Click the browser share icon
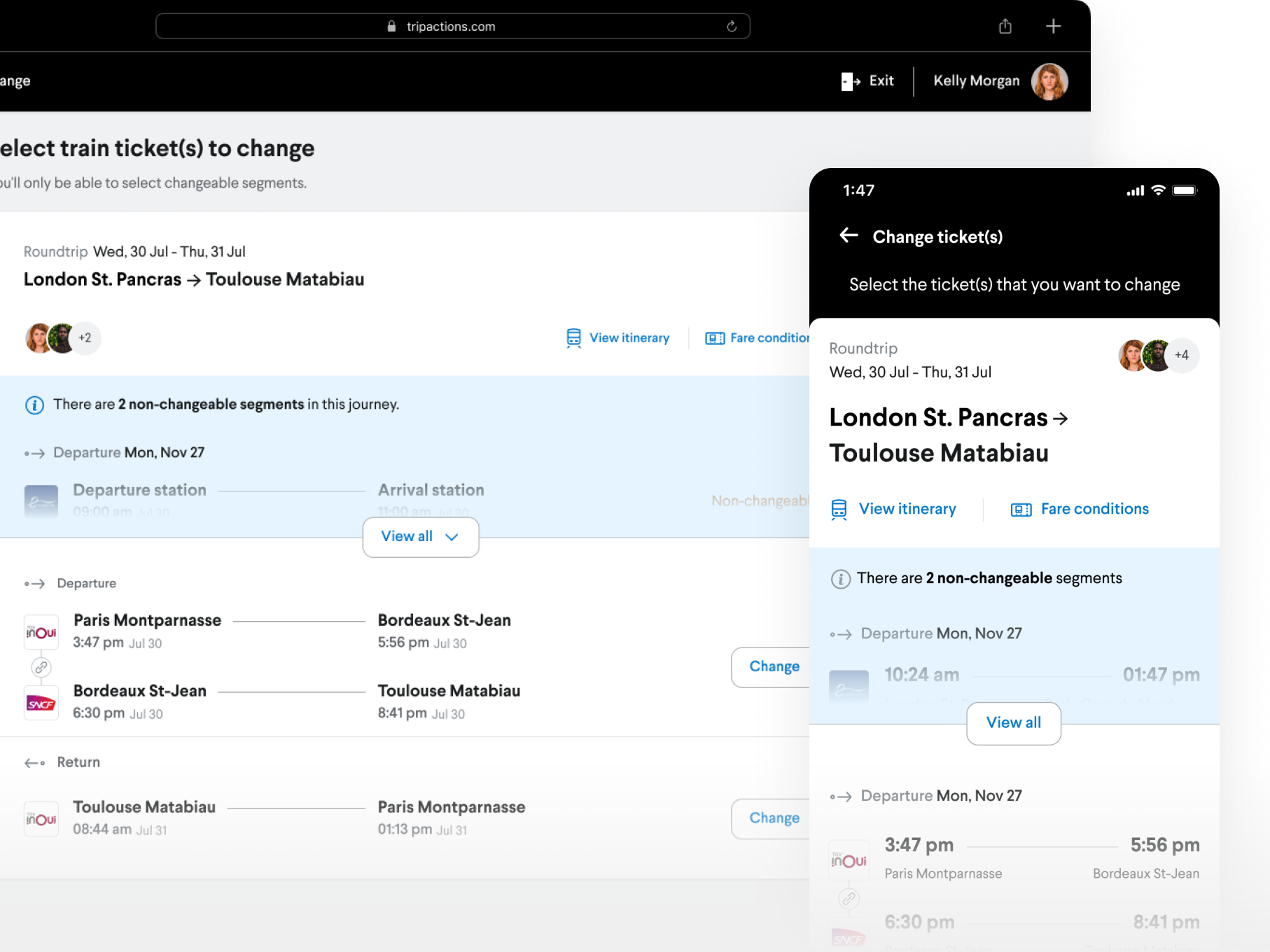1270x952 pixels. click(1005, 27)
